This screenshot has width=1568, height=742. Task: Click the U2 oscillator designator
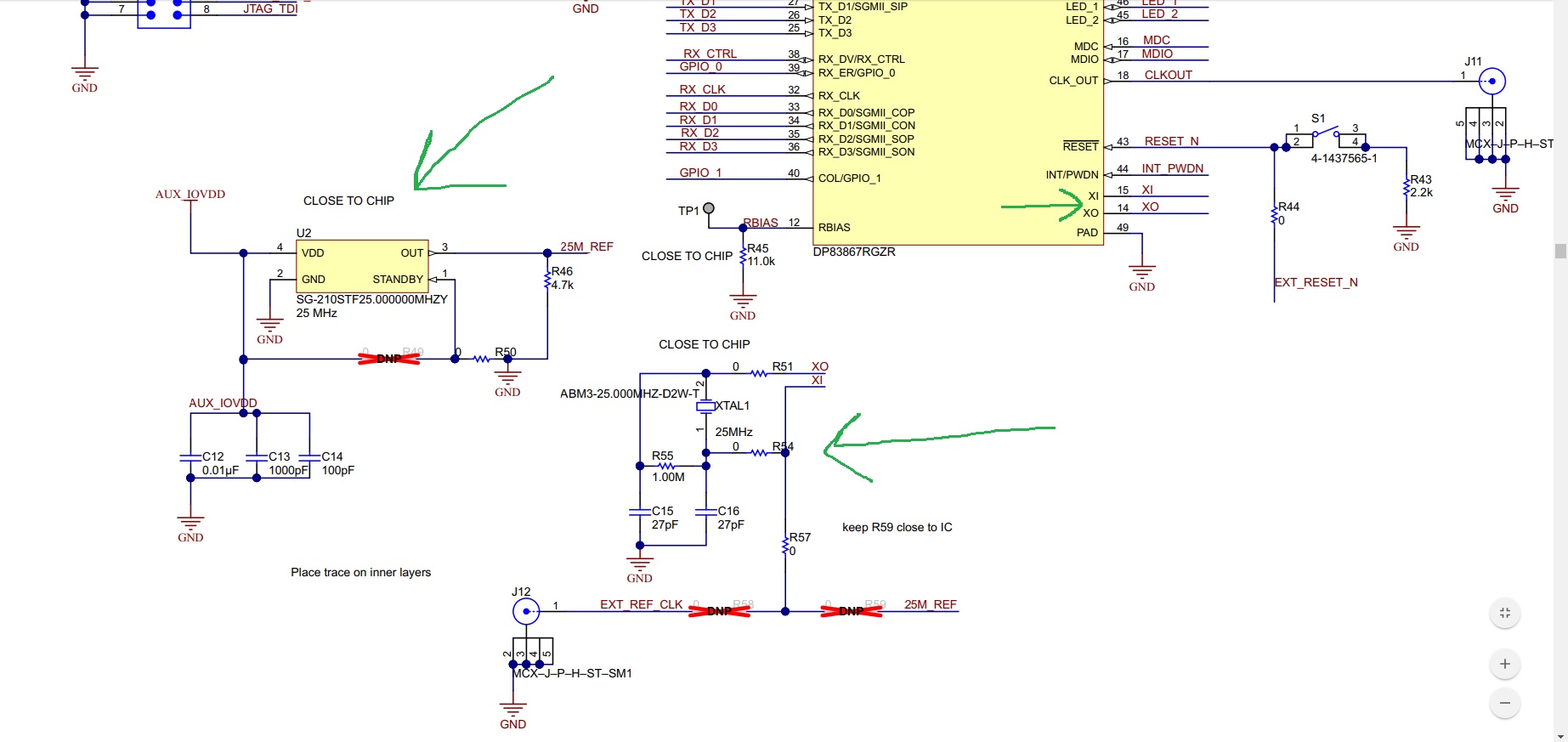[303, 233]
